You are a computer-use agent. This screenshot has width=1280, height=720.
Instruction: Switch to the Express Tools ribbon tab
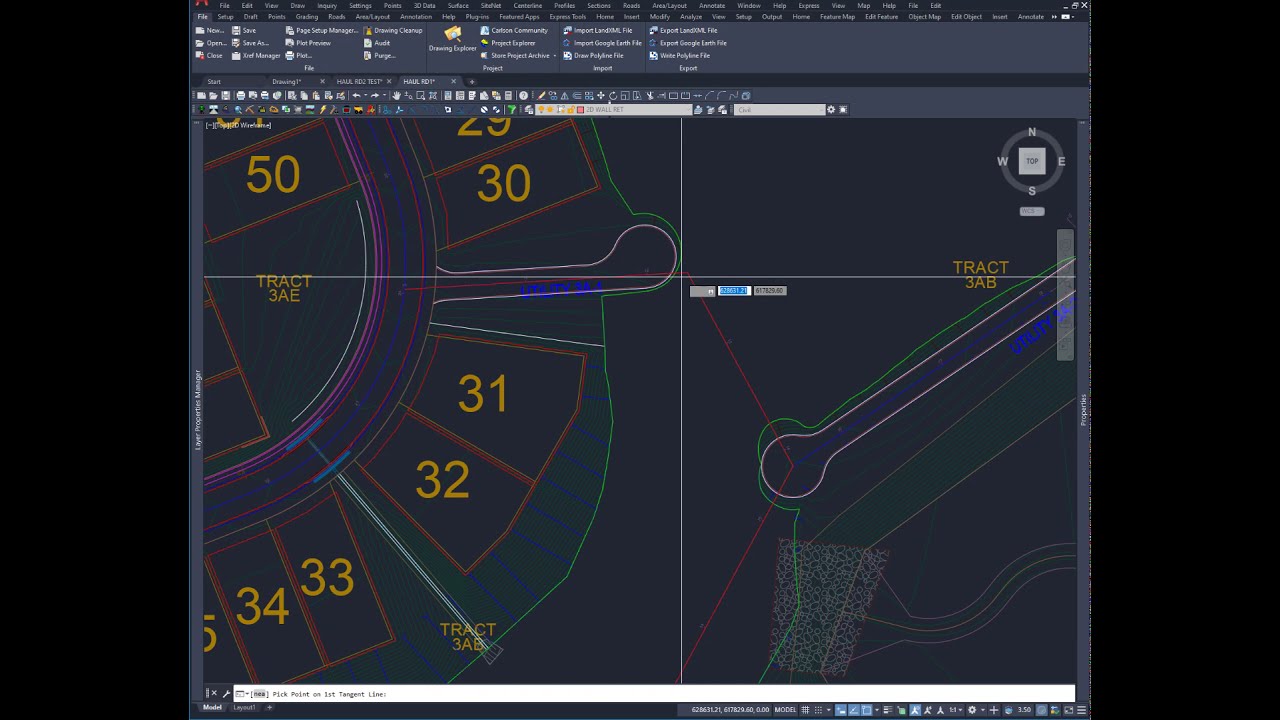568,17
